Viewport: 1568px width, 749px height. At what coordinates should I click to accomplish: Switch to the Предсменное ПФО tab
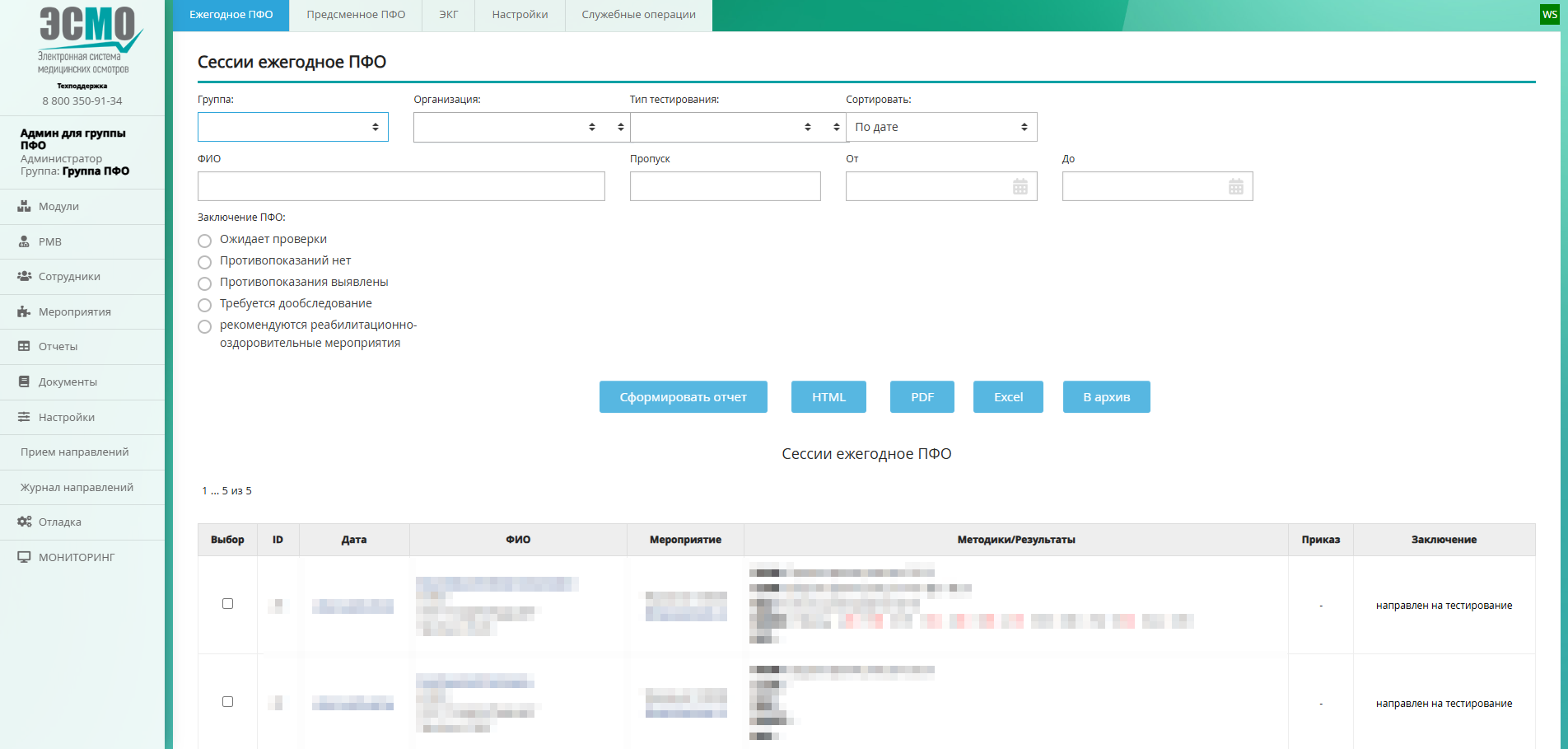click(x=356, y=15)
